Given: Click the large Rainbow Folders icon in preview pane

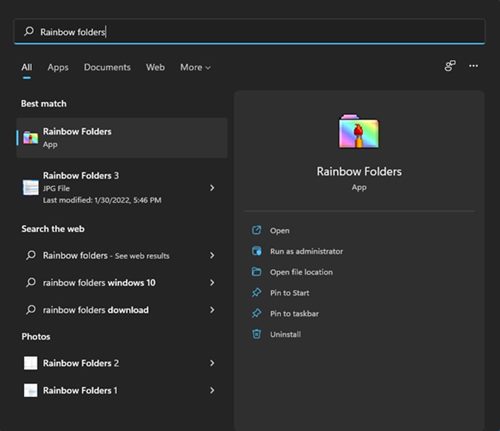Looking at the screenshot, I should [359, 131].
